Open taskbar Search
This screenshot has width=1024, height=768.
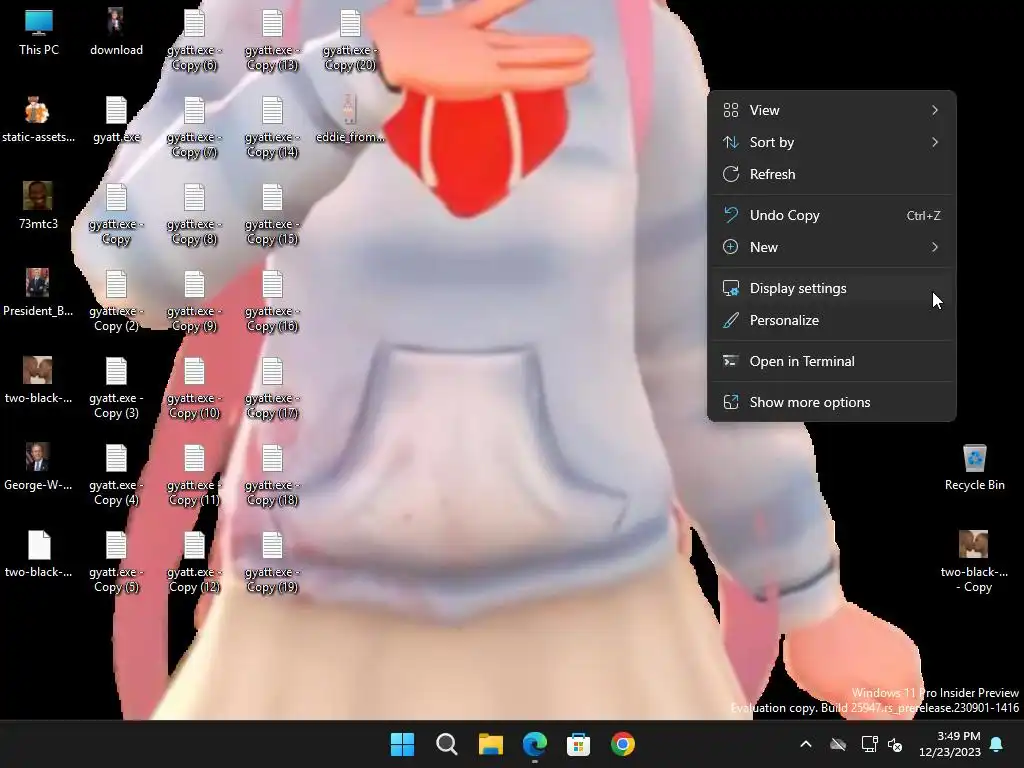pos(447,744)
